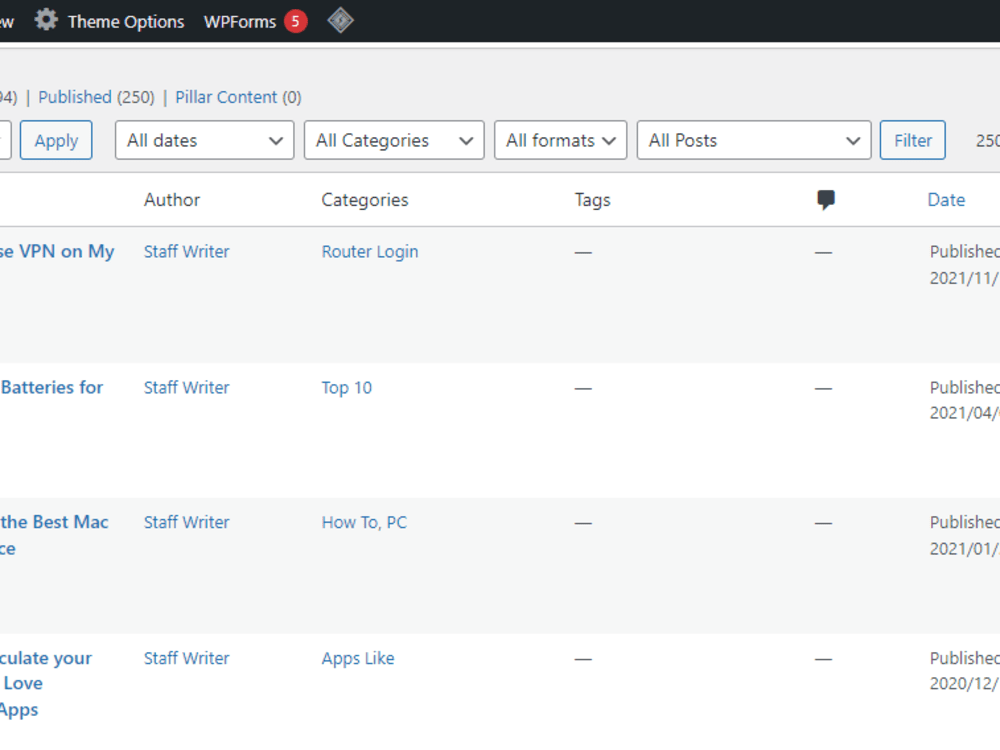Screen dimensions: 1000x750
Task: Open post titled 'Batteries for'
Action: (52, 387)
